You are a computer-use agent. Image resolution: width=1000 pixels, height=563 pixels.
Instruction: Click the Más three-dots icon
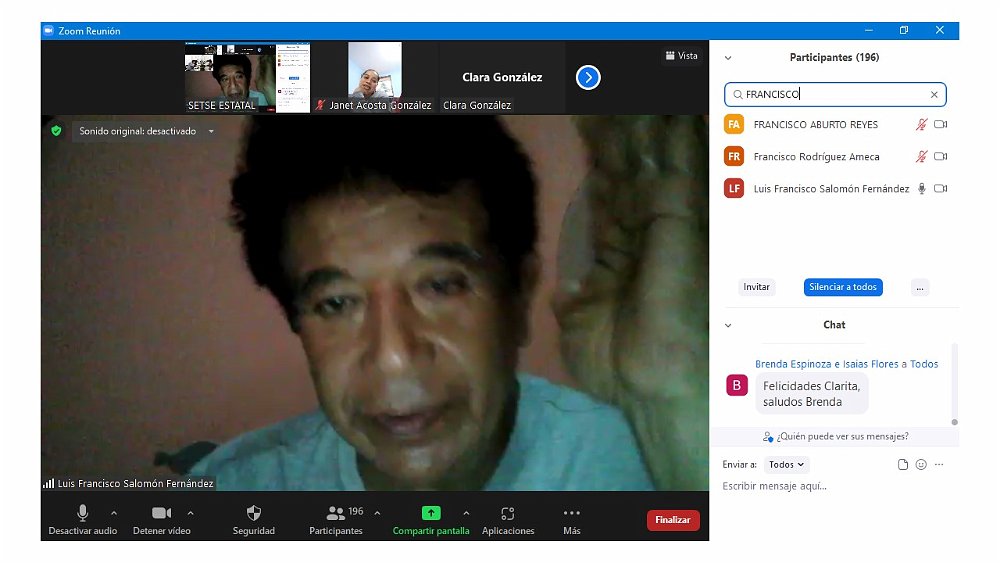click(572, 513)
